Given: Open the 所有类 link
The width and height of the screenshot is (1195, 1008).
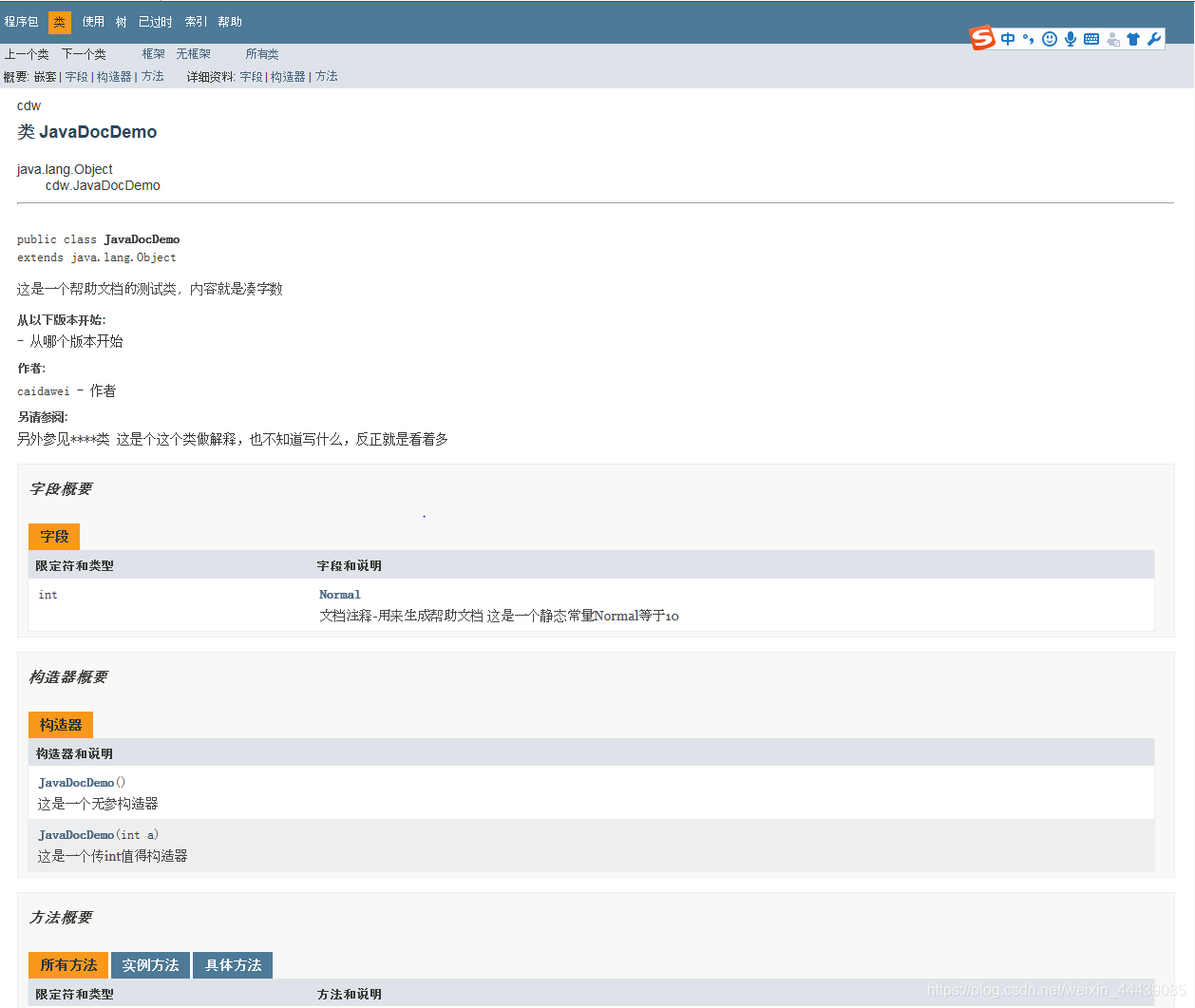Looking at the screenshot, I should pos(262,54).
